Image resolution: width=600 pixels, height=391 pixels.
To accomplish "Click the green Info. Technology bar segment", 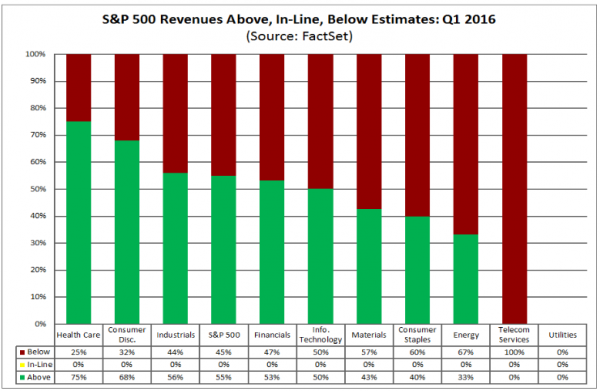I will click(x=321, y=256).
